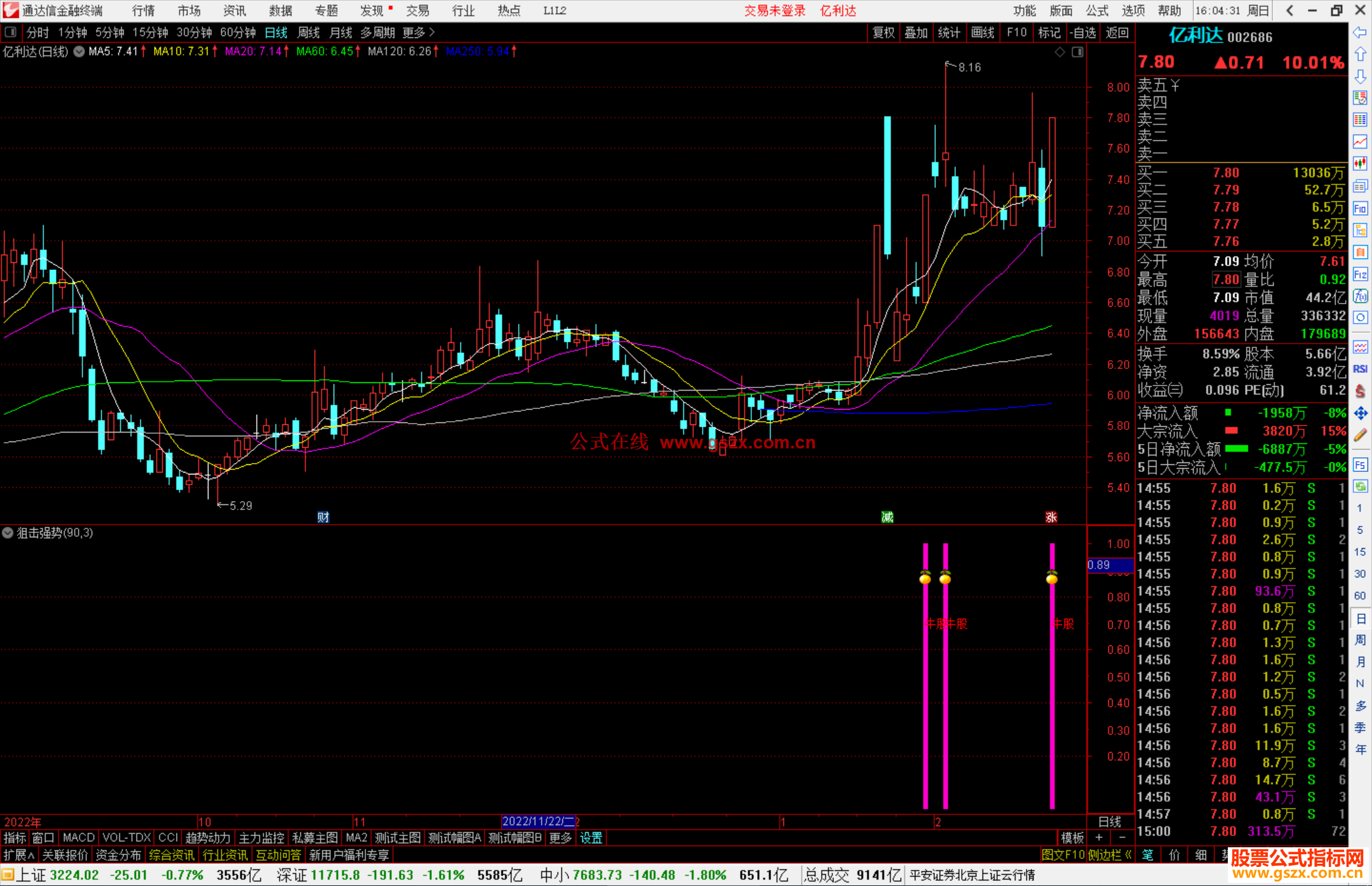Click the 2022/11/22 date marker on timeline
Viewport: 1372px width, 886px height.
(x=537, y=821)
